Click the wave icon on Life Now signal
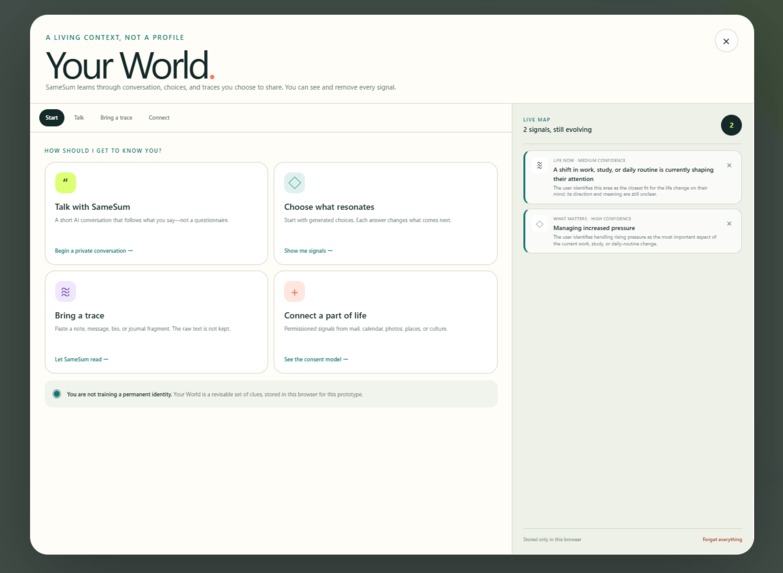 [539, 165]
